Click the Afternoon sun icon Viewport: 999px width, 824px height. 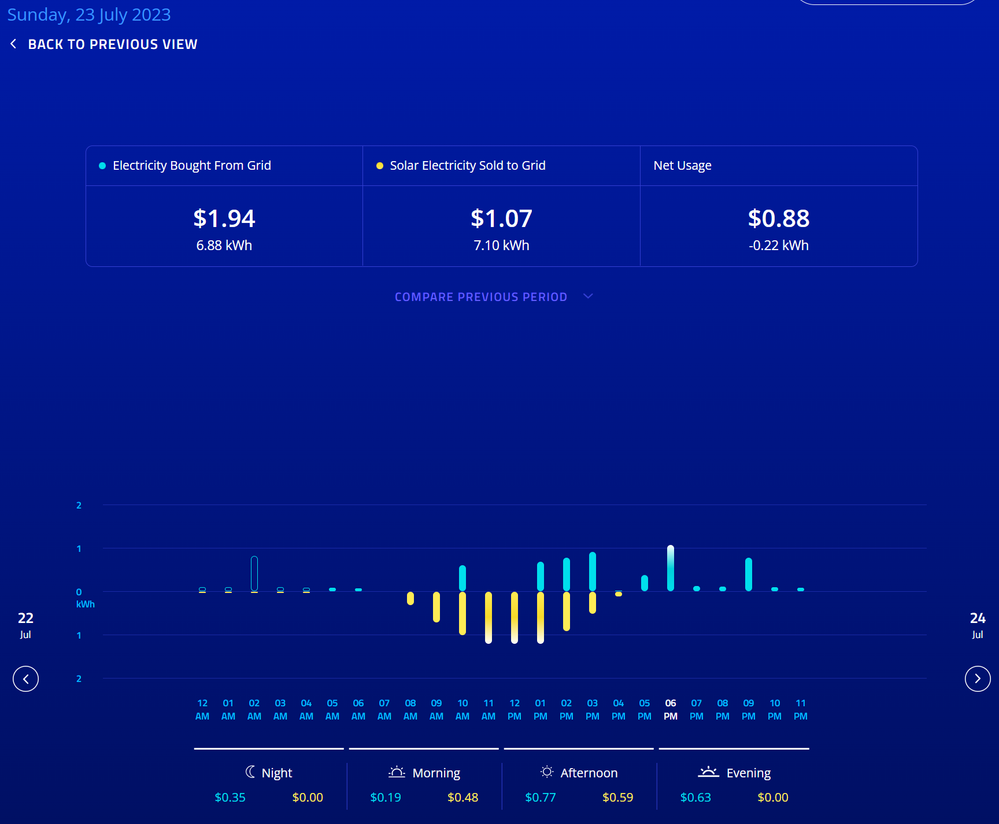point(547,772)
